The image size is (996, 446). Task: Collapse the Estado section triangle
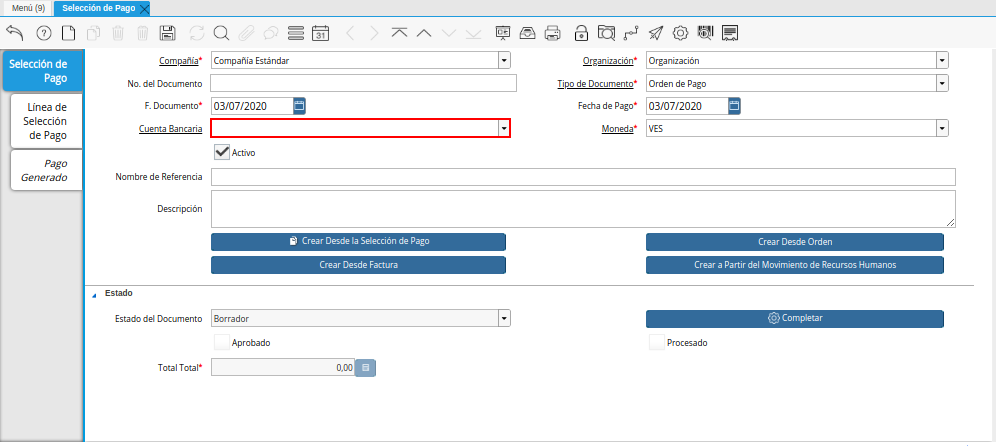[95, 295]
